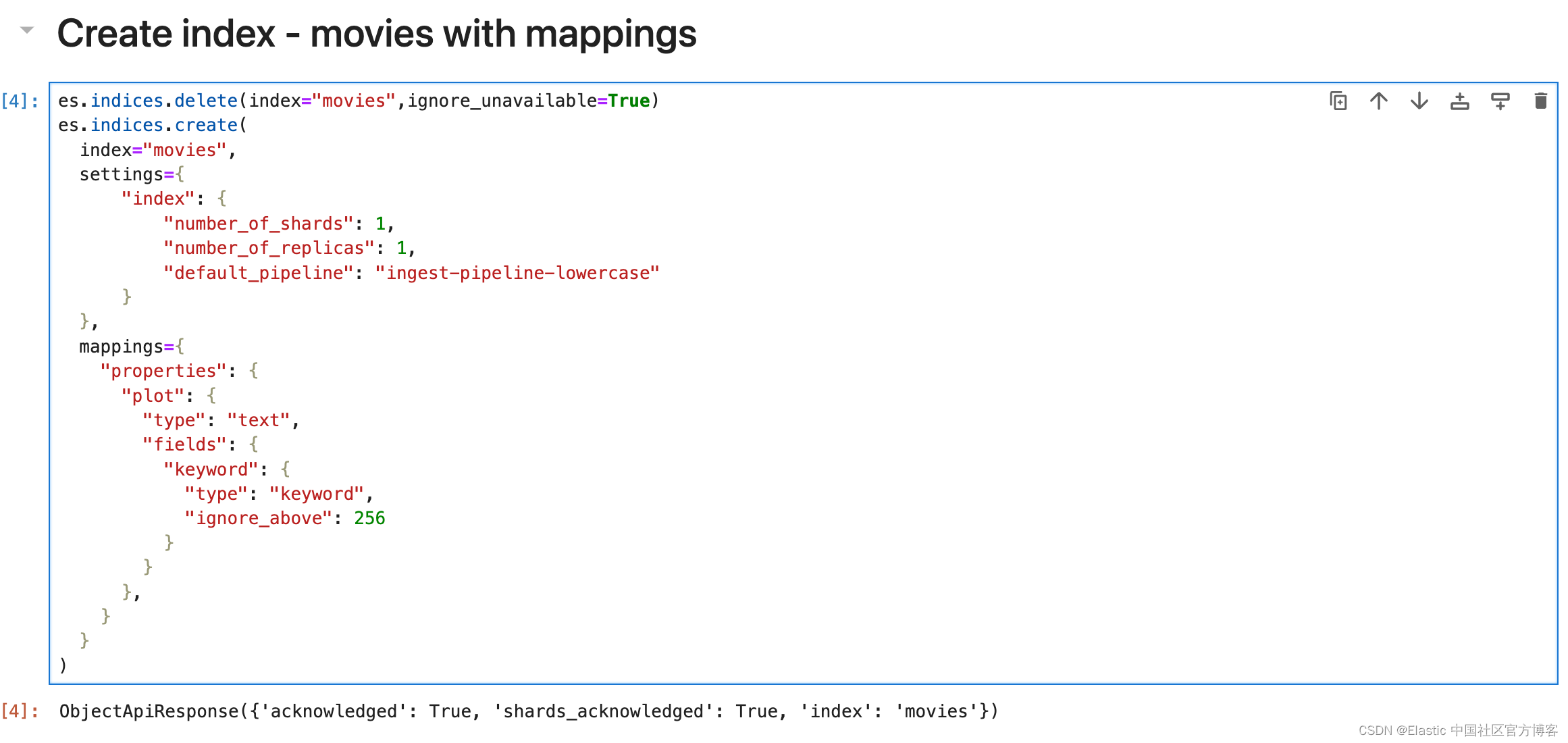Click the "ingest-pipeline-lowercase" string value
Screen dimensions: 1568x743
(517, 273)
